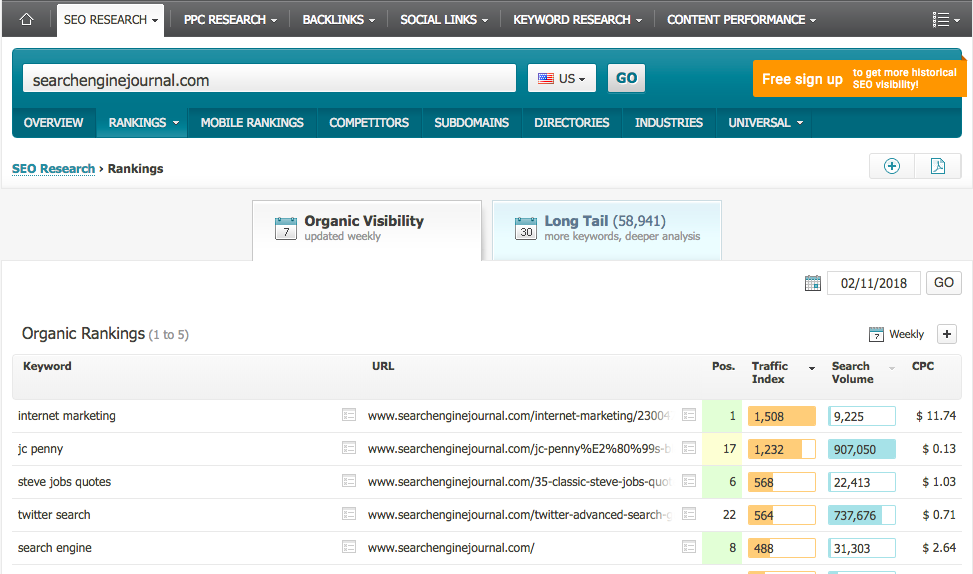The width and height of the screenshot is (973, 574).
Task: Open URL details icon for homepage URL row
Action: (689, 547)
